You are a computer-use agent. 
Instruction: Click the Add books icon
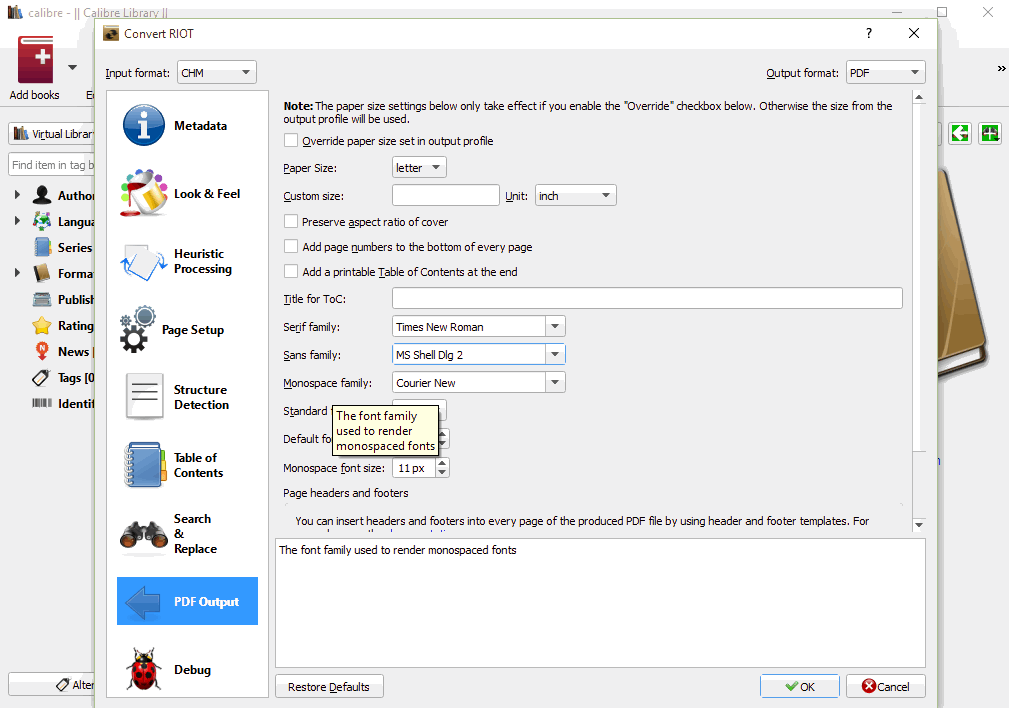(35, 59)
